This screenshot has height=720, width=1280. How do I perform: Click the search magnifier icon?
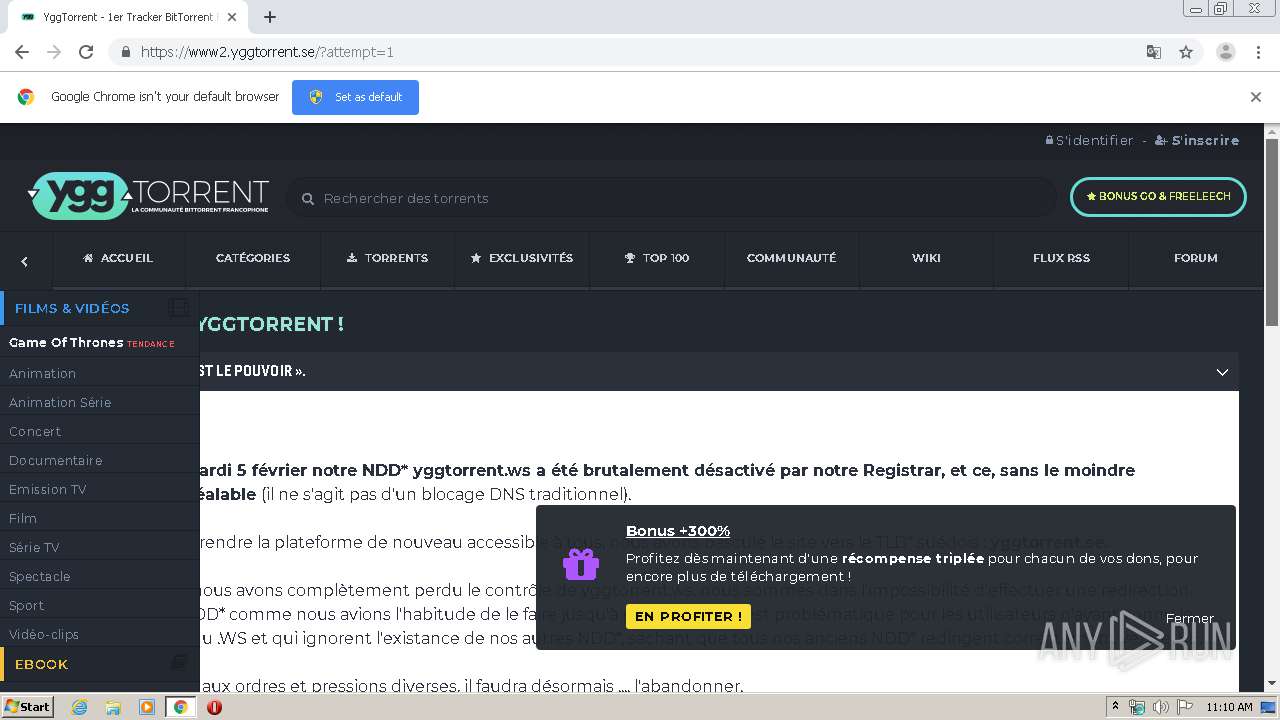coord(308,199)
